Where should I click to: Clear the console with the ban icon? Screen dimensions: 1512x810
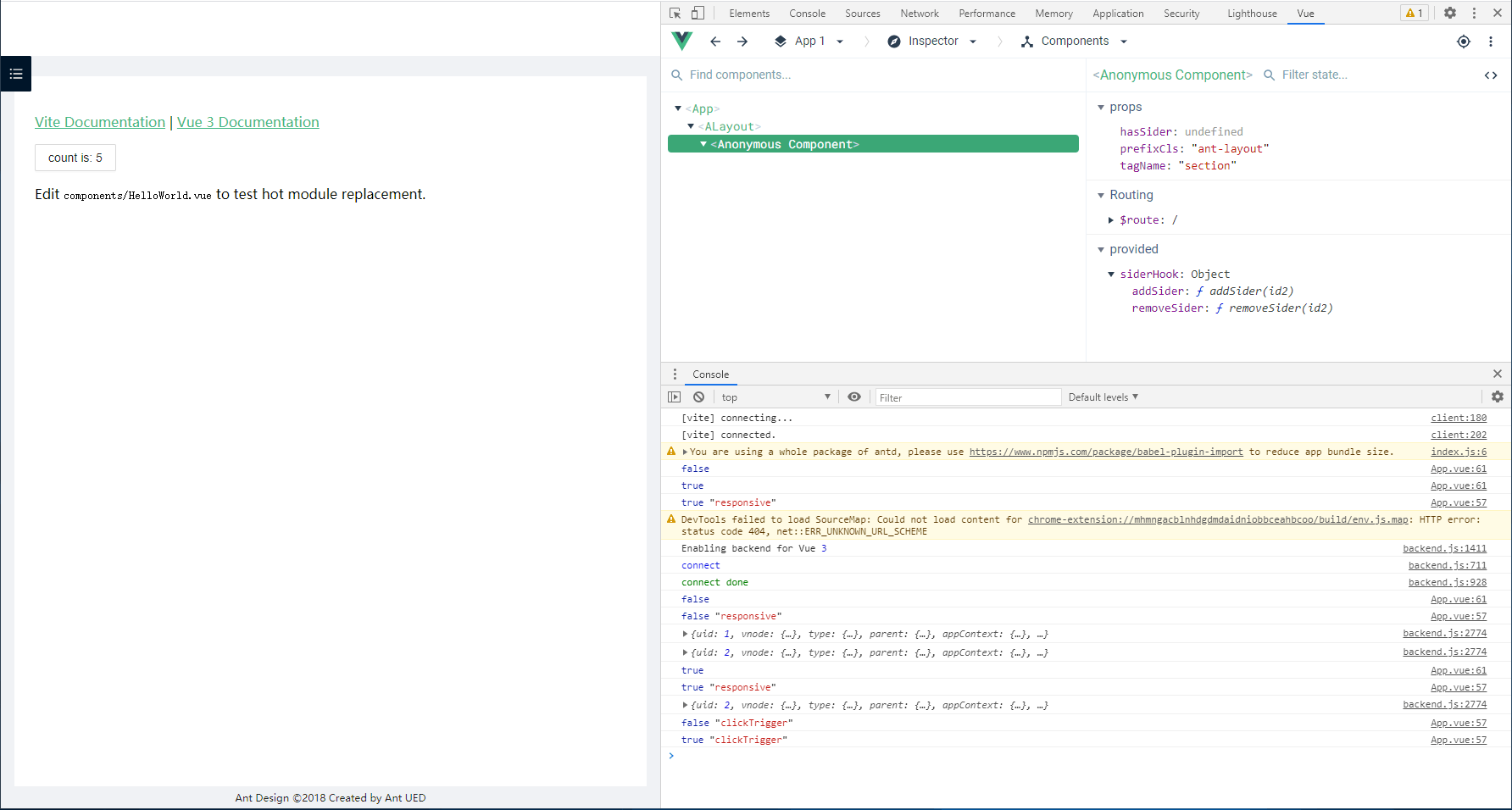point(698,397)
